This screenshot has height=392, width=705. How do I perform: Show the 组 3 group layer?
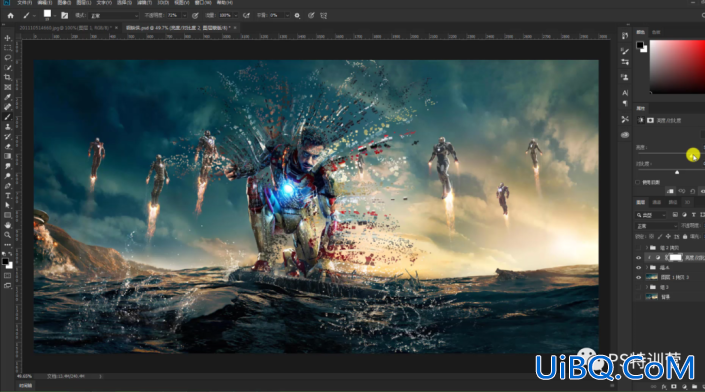638,287
